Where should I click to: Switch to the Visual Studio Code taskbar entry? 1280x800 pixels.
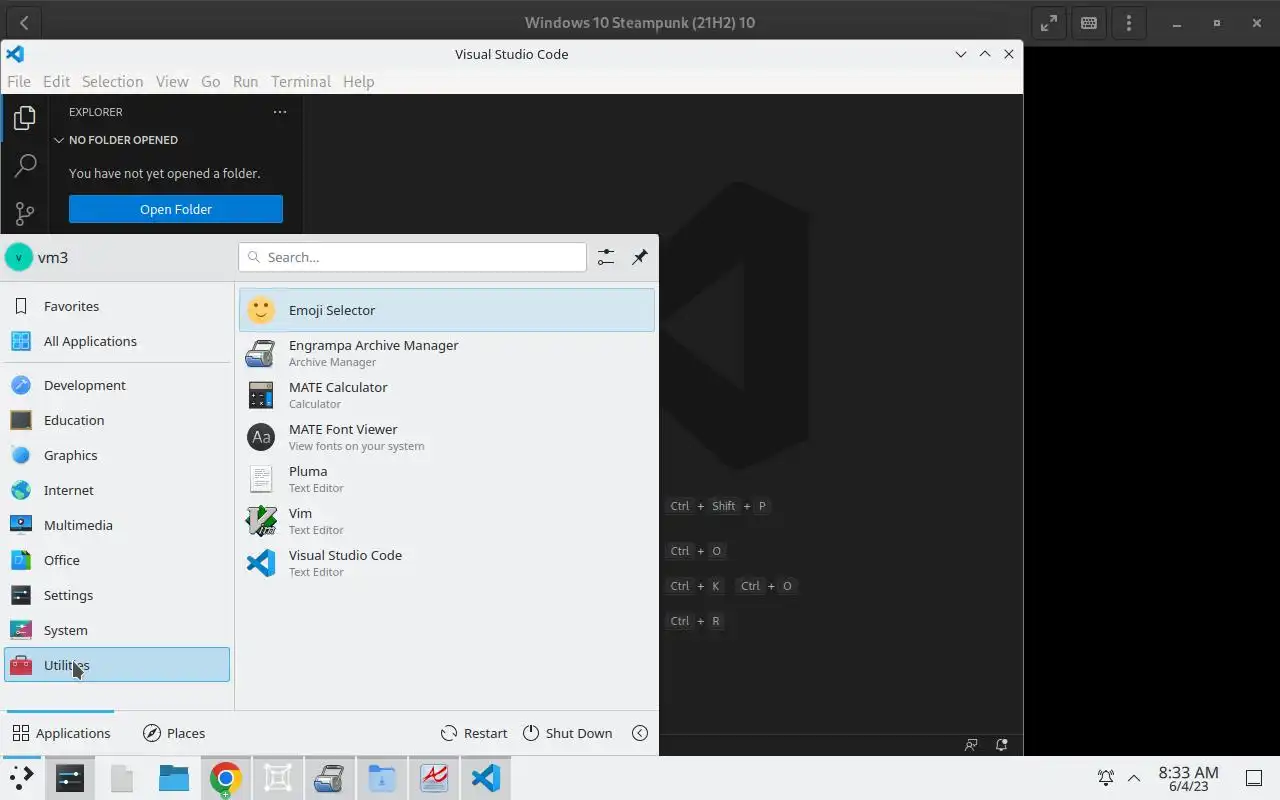coord(486,778)
